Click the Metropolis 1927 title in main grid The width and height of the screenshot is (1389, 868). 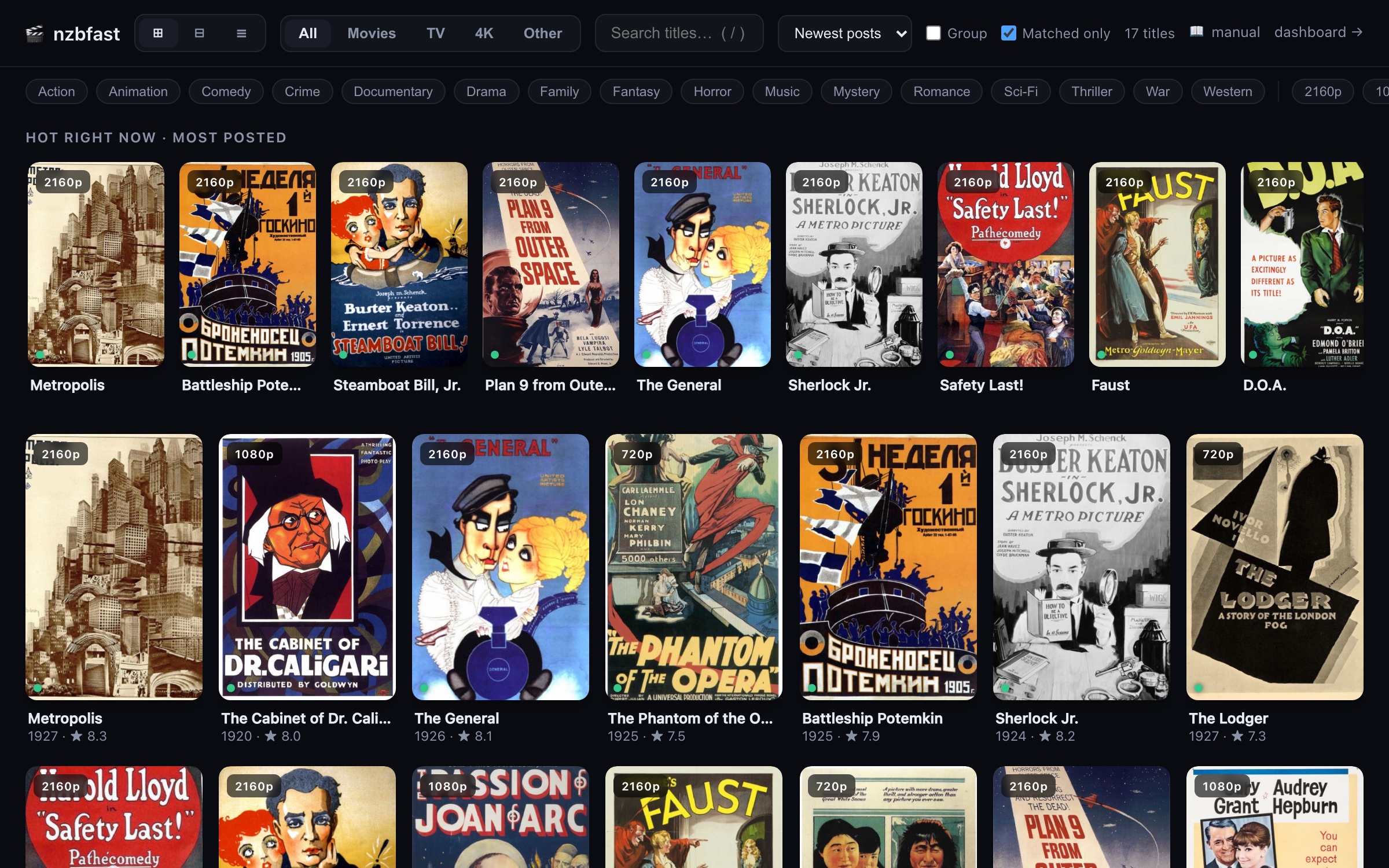(65, 718)
